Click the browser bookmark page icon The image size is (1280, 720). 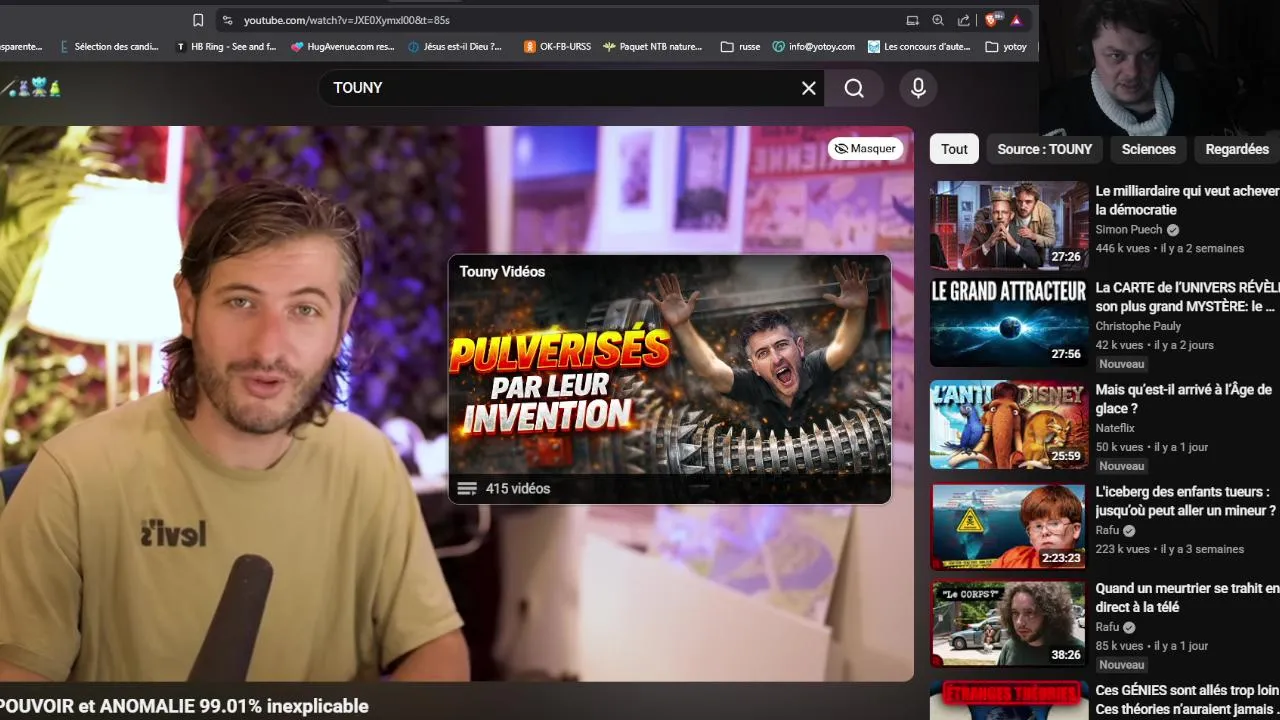tap(198, 20)
